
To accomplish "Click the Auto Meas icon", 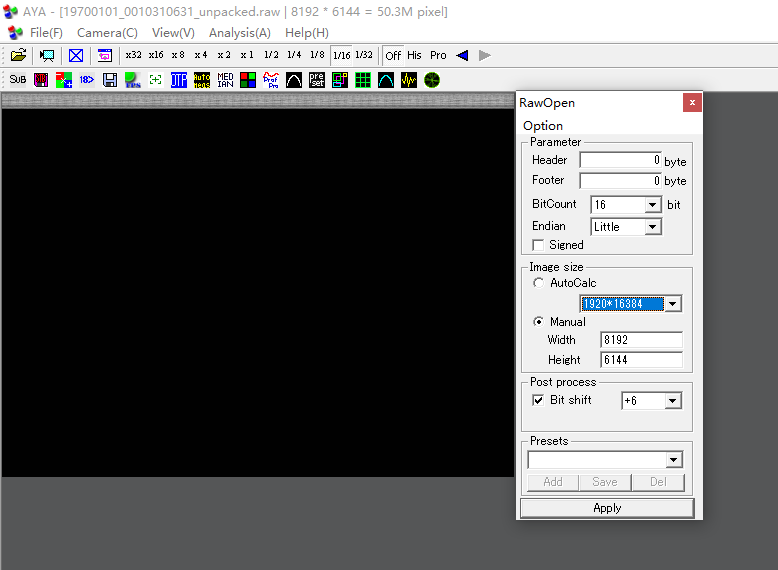I will click(201, 80).
